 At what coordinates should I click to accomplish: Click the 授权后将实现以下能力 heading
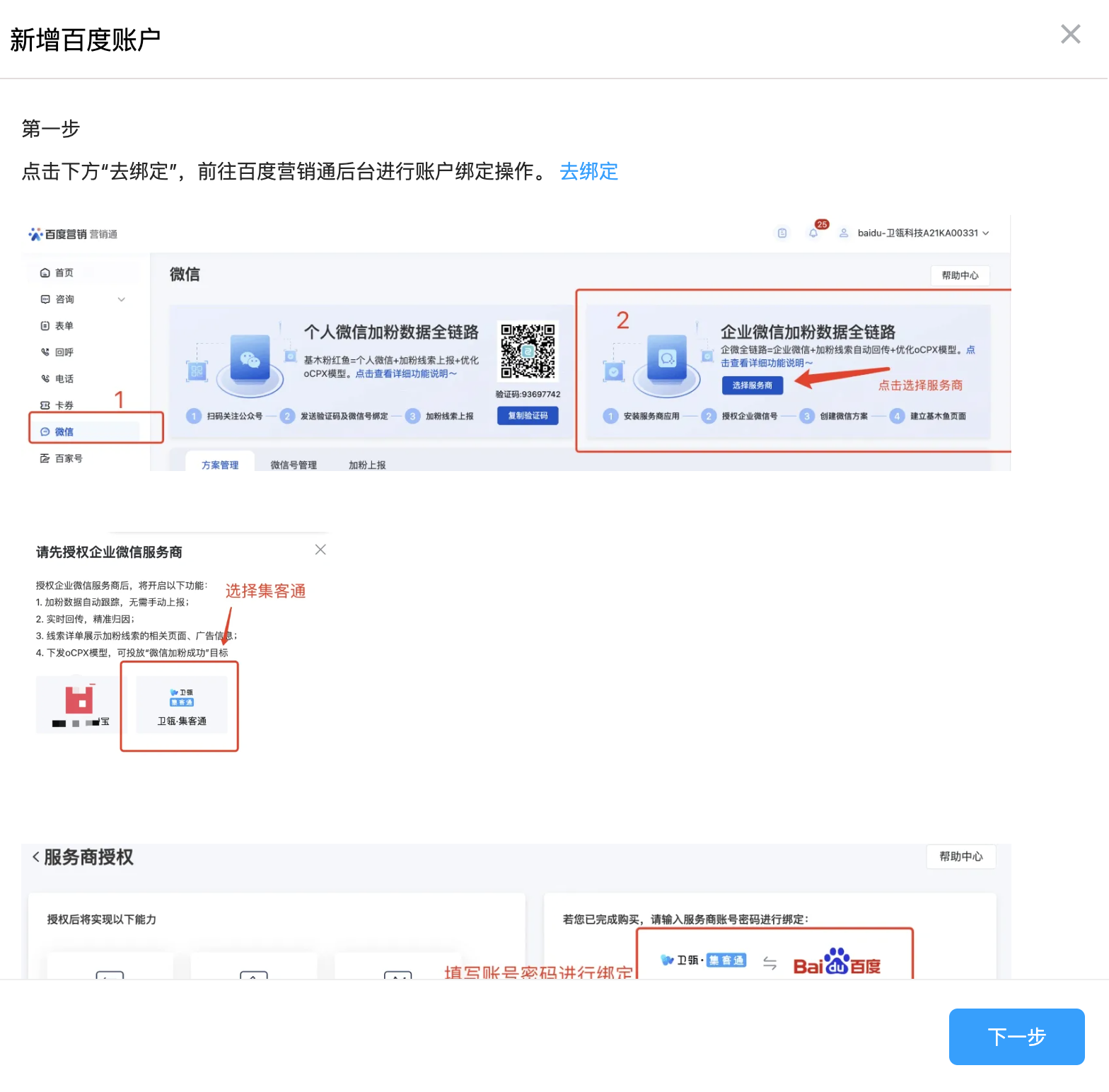point(102,919)
